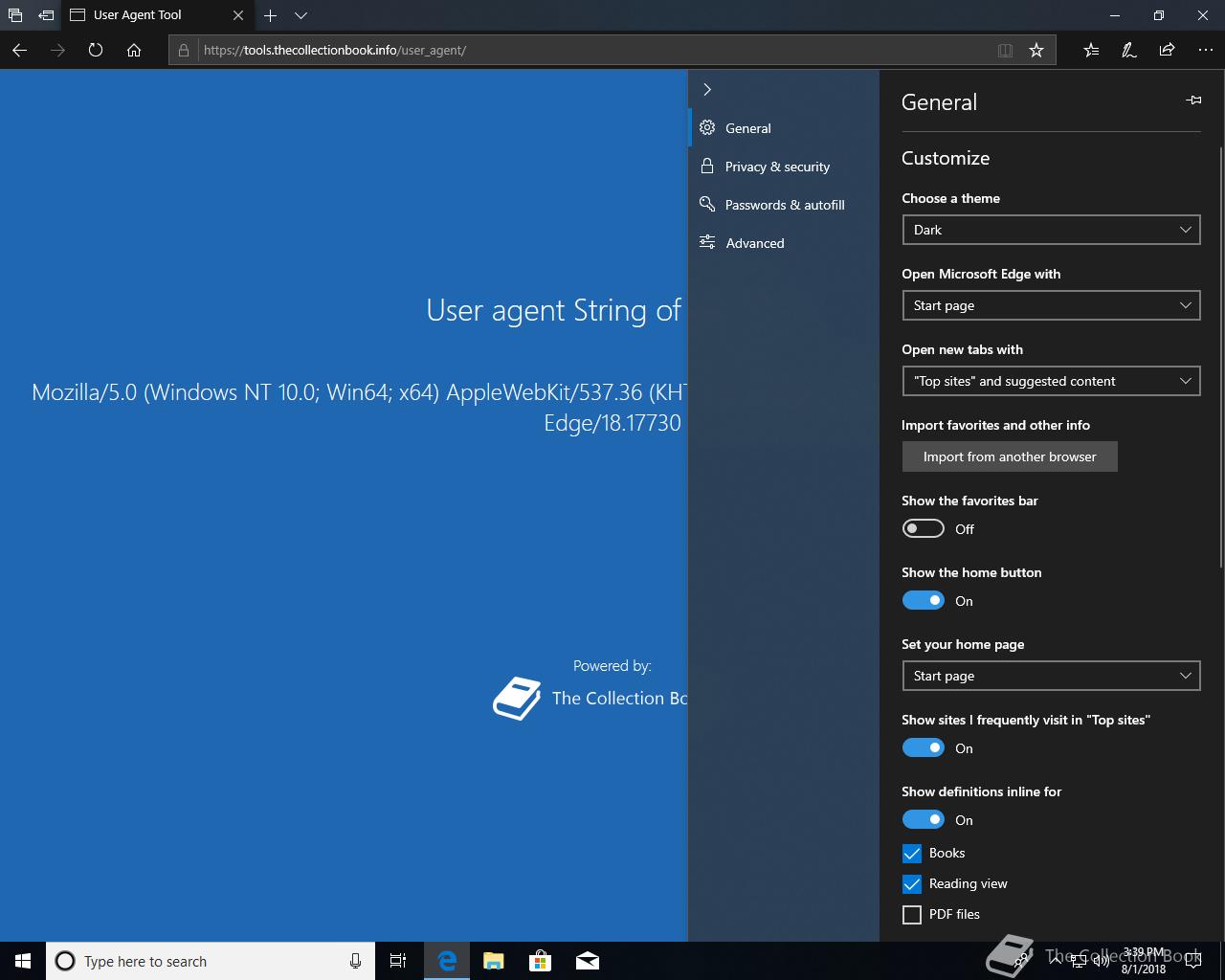
Task: Click the Privacy & security lock icon
Action: [707, 166]
